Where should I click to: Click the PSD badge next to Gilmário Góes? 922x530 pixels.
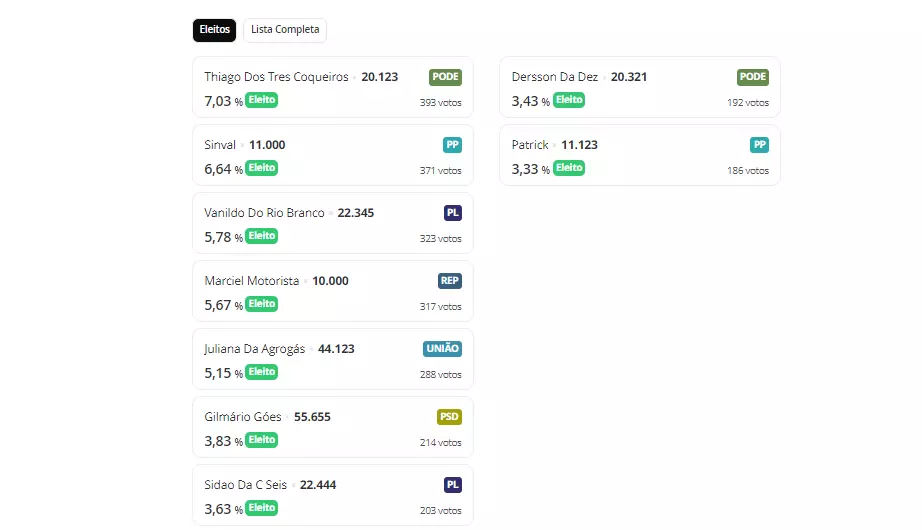(x=449, y=417)
